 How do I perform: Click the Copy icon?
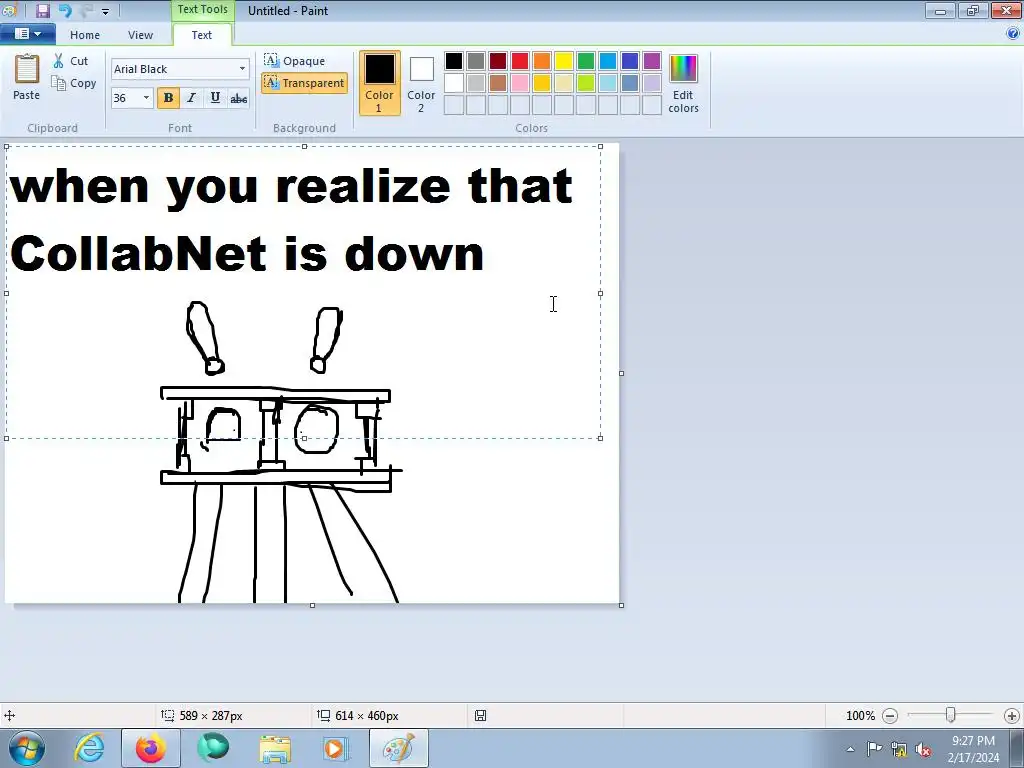click(59, 83)
